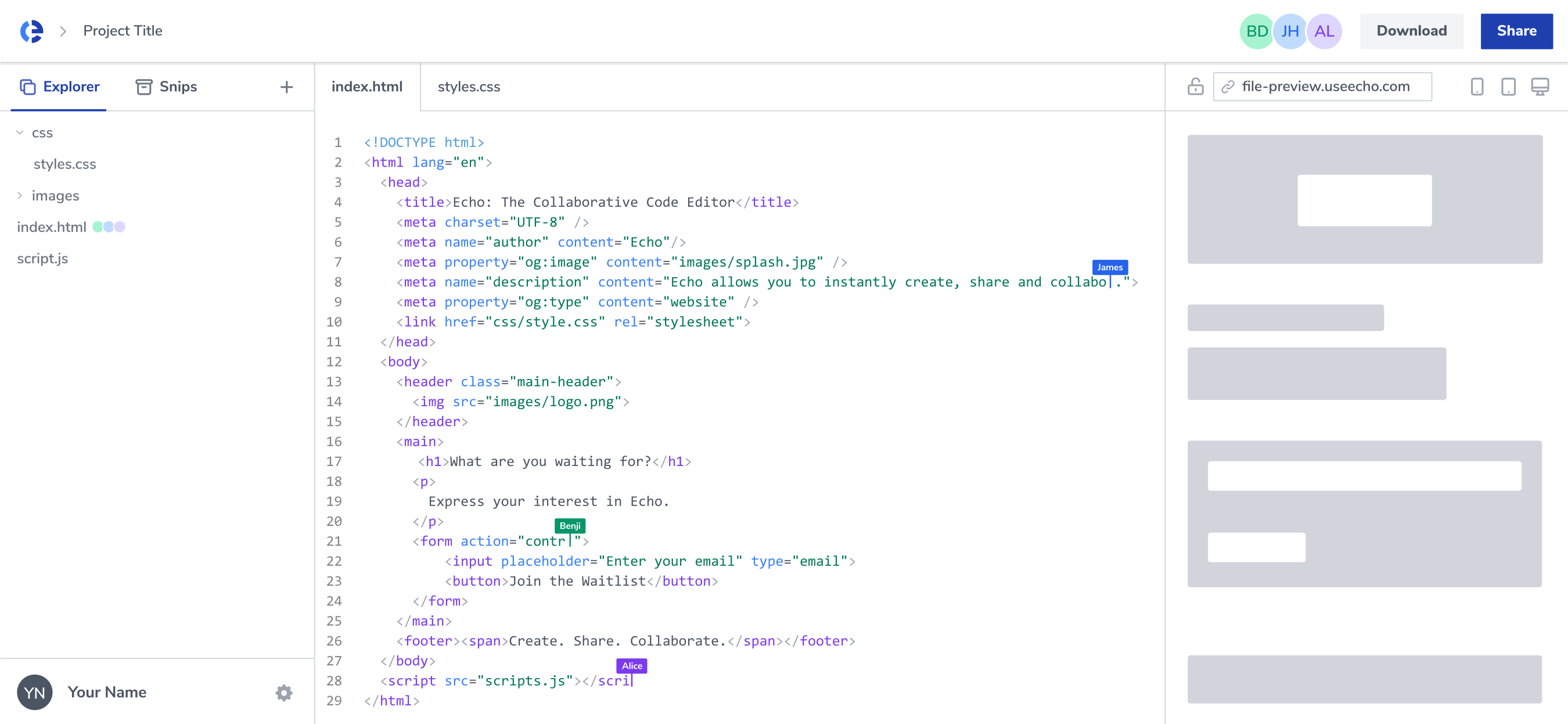The width and height of the screenshot is (1568, 724).
Task: Open settings via the gear icon
Action: tap(283, 693)
